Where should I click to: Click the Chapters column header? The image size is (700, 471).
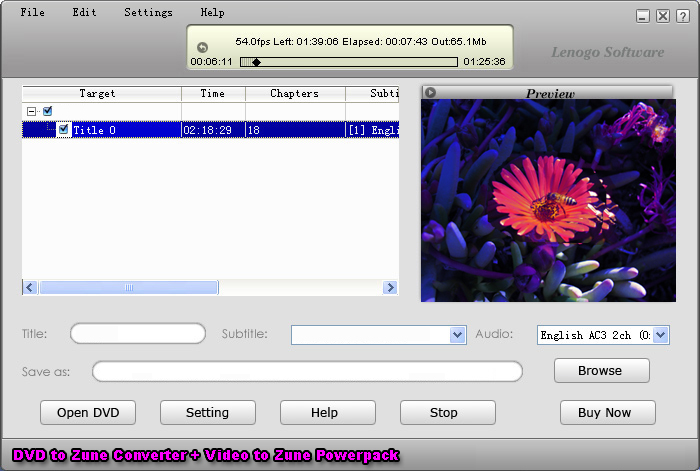(x=295, y=94)
